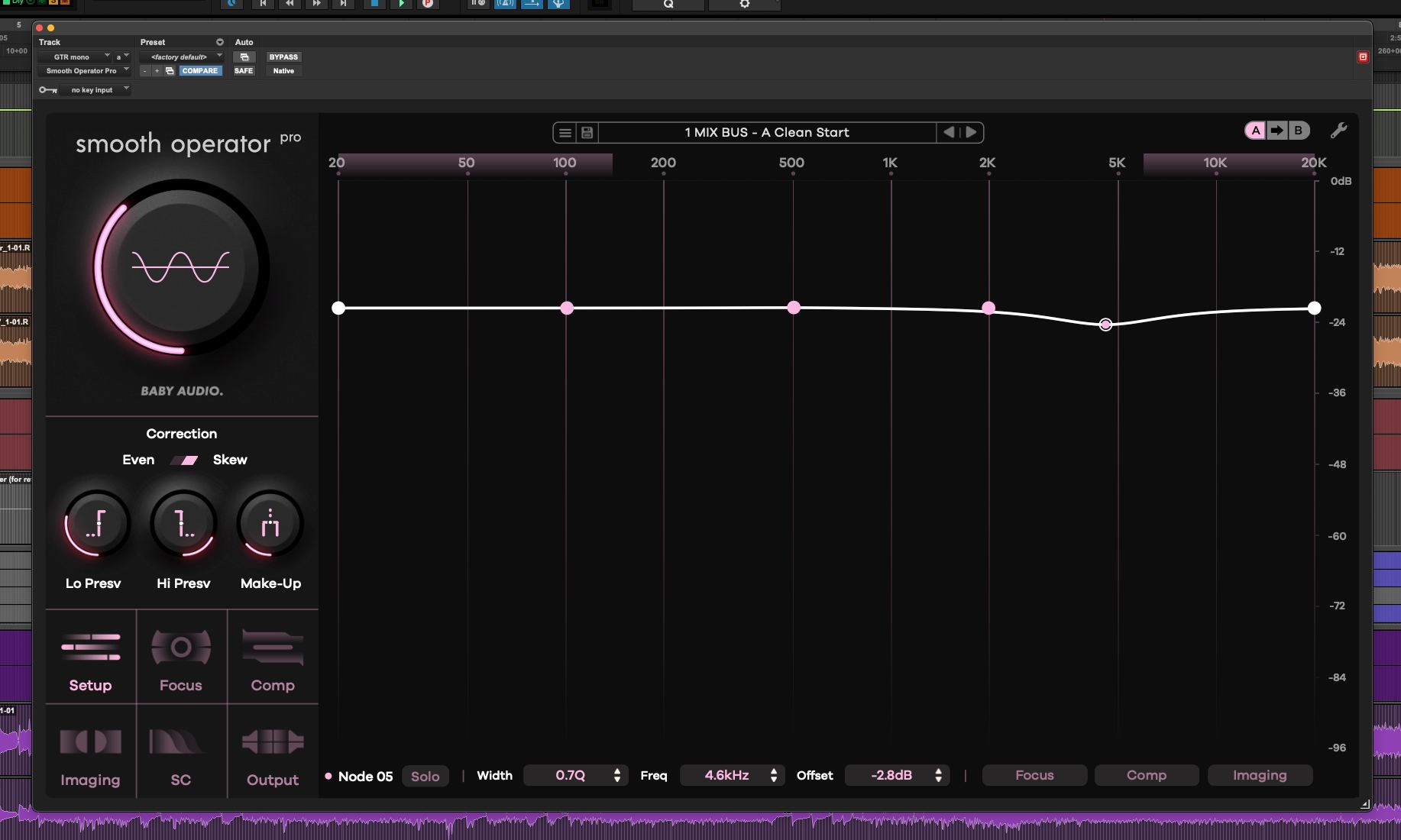This screenshot has width=1401, height=840.
Task: Select the leftmost node at 20 Hz
Action: [338, 308]
